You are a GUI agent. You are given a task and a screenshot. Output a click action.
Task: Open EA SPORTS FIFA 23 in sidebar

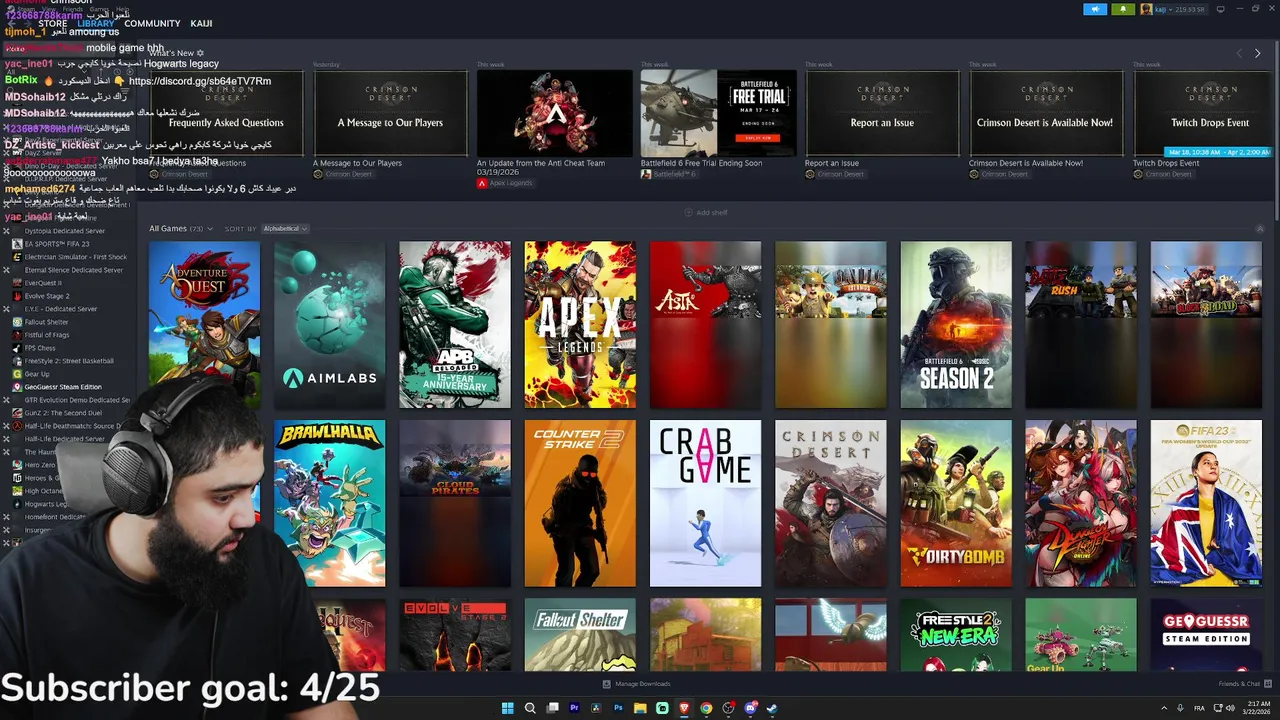tap(57, 244)
